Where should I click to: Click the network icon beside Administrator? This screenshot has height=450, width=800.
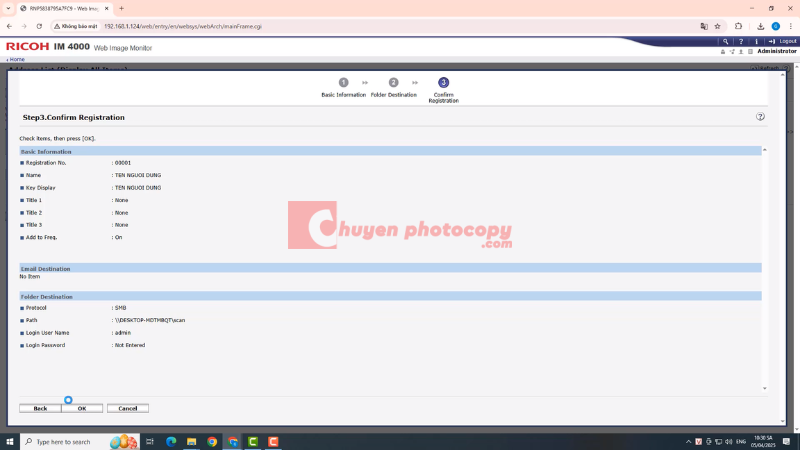(x=732, y=52)
